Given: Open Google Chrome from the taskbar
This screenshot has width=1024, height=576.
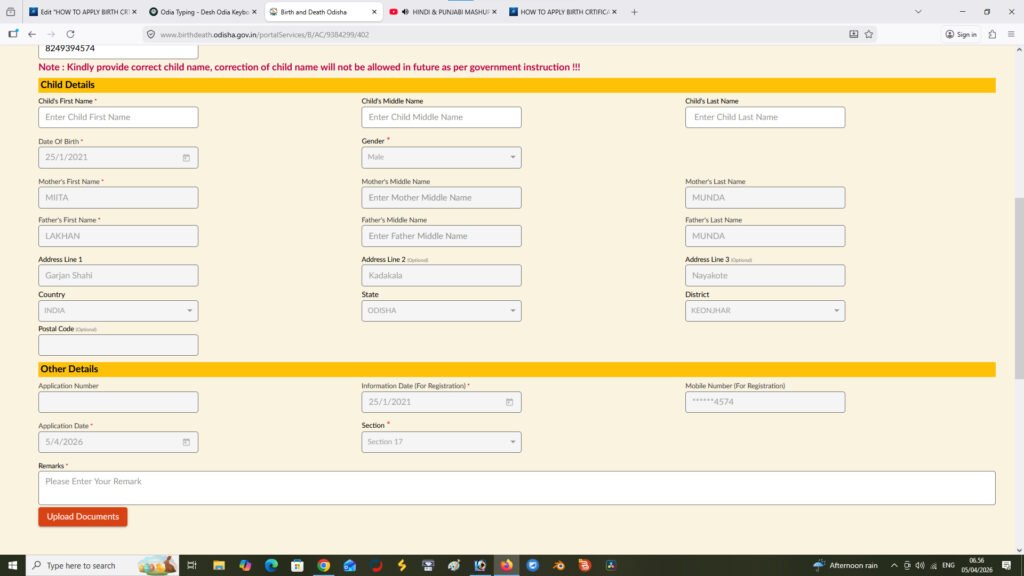Looking at the screenshot, I should point(323,565).
